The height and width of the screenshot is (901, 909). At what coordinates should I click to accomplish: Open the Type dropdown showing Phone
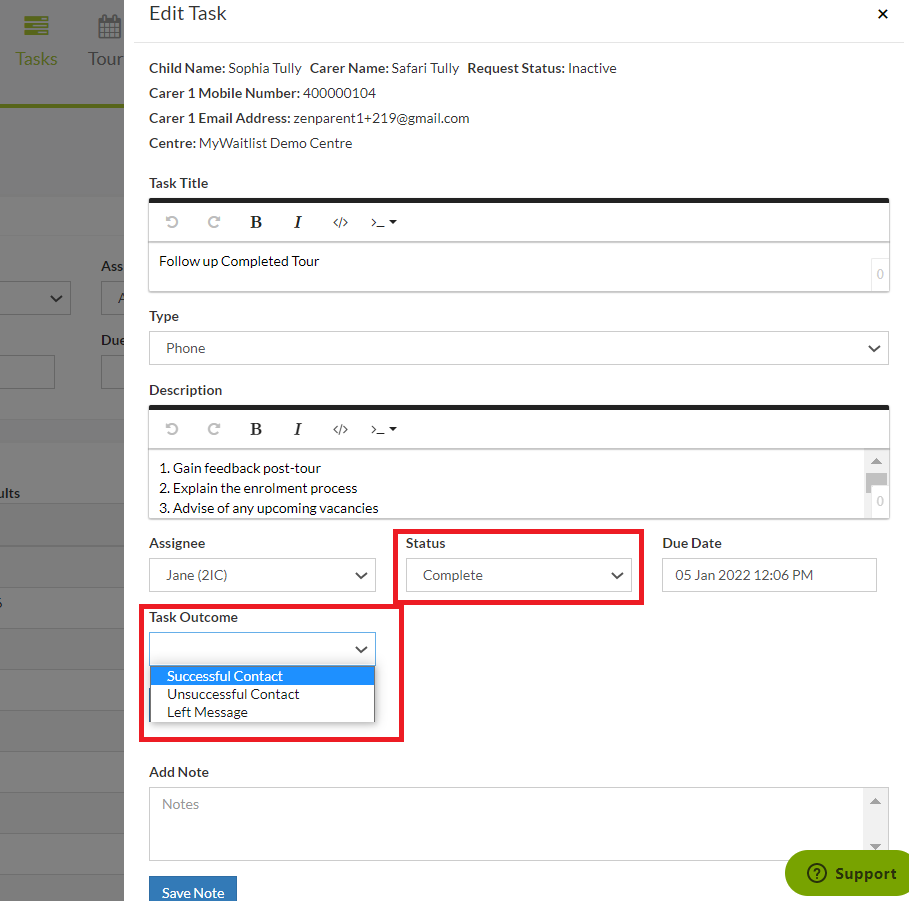pyautogui.click(x=518, y=348)
